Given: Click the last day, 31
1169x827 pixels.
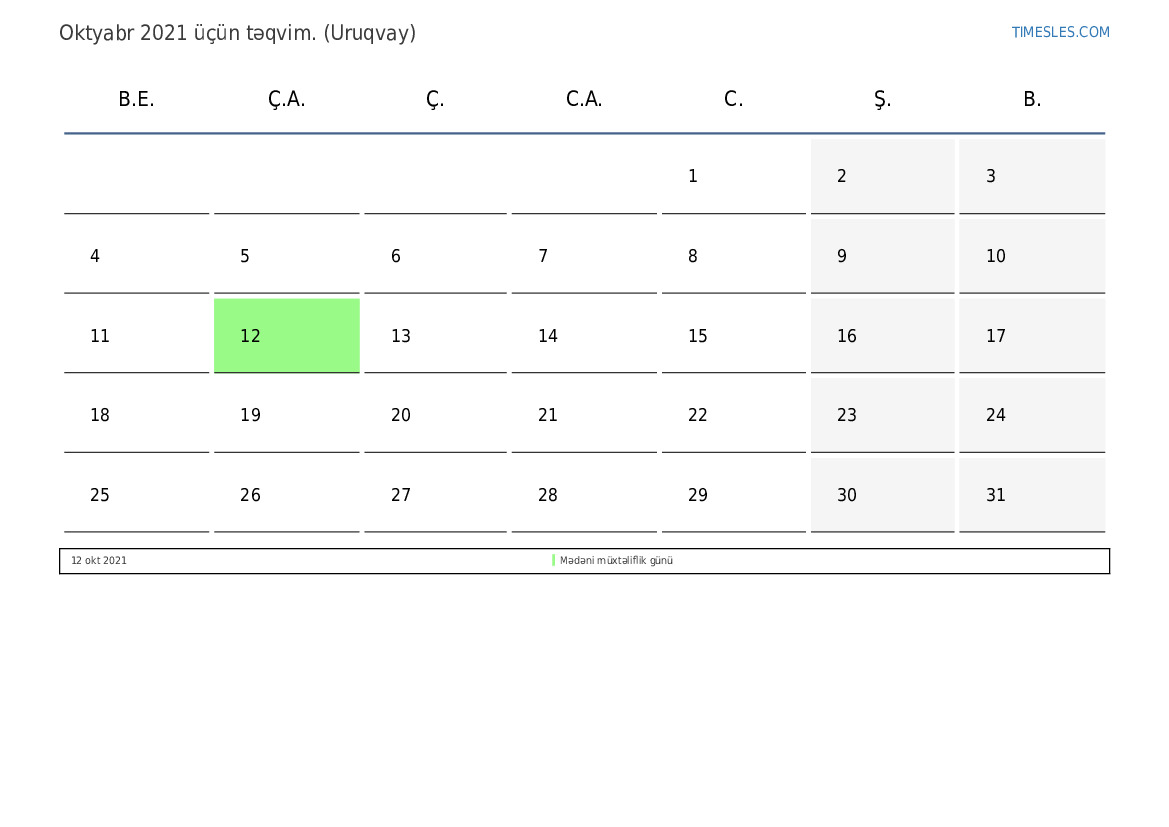Looking at the screenshot, I should point(1032,495).
